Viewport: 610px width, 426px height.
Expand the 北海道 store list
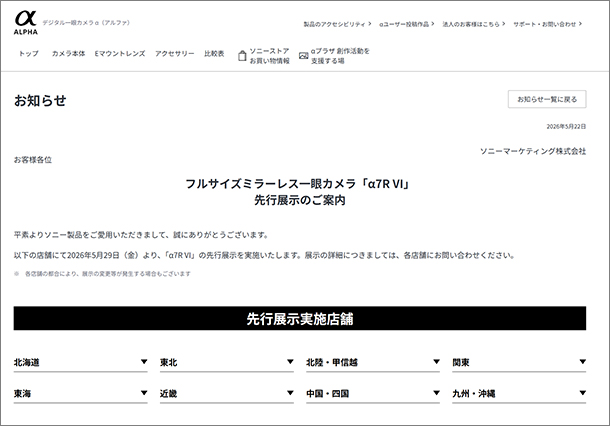[81, 362]
